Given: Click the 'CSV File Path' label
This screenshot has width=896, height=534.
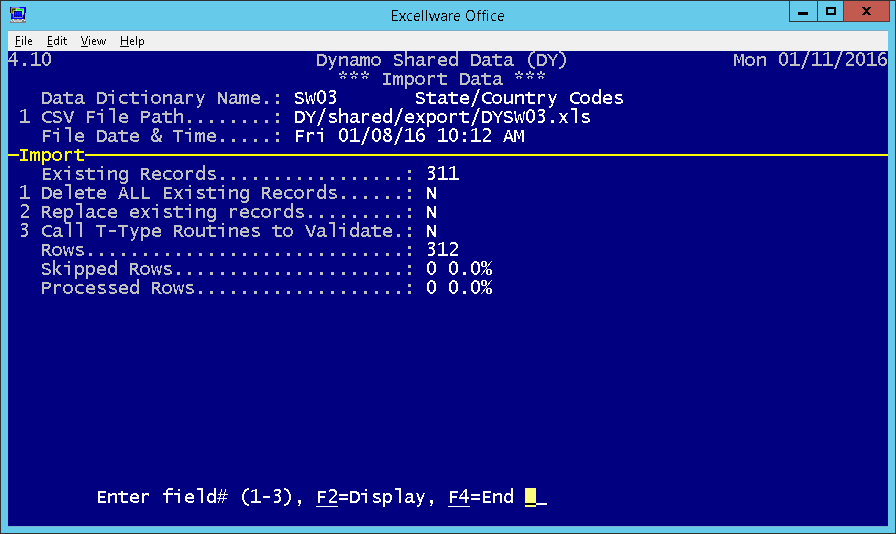Looking at the screenshot, I should [x=113, y=117].
